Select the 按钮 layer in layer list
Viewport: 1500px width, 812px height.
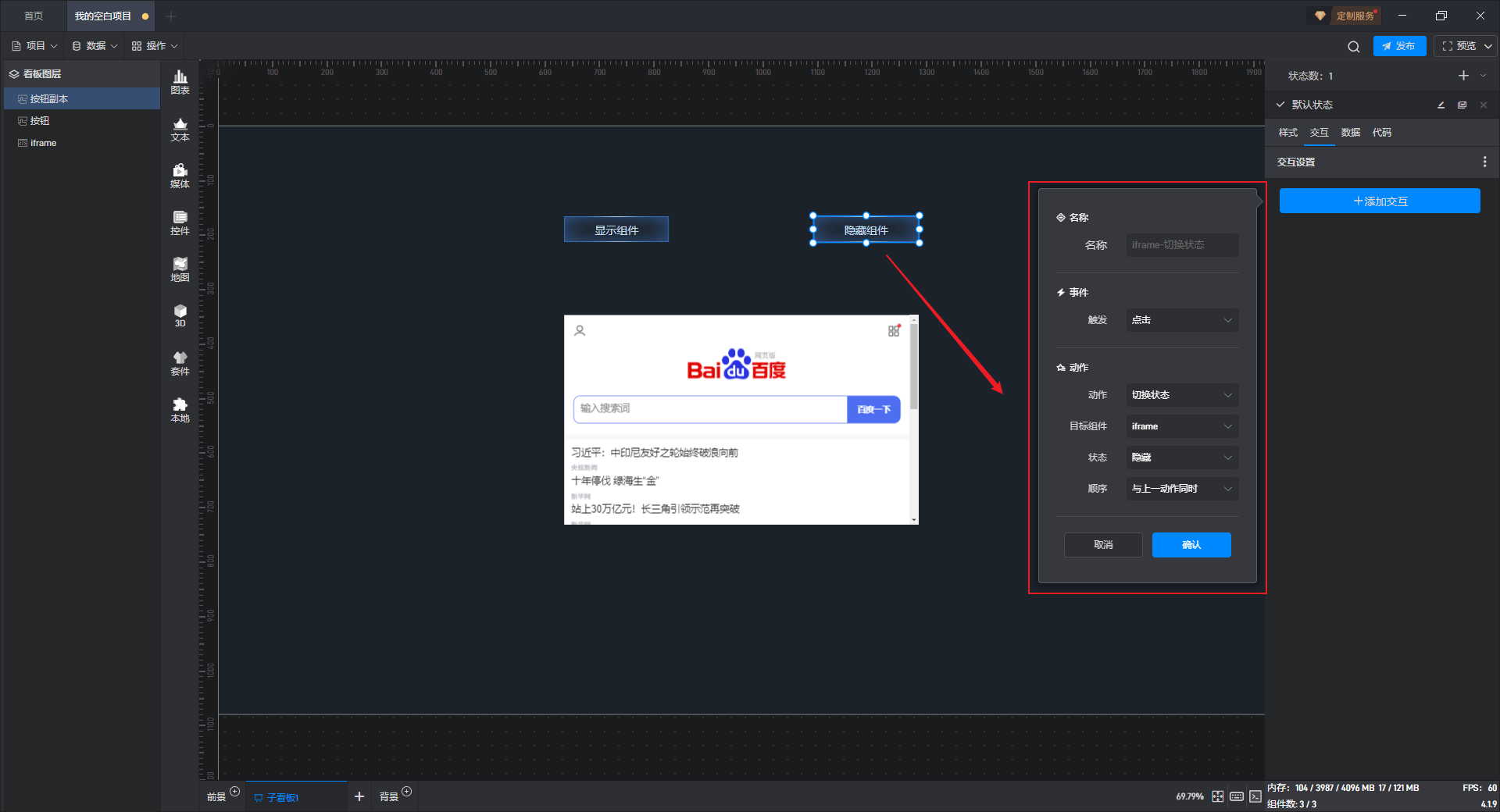point(40,121)
